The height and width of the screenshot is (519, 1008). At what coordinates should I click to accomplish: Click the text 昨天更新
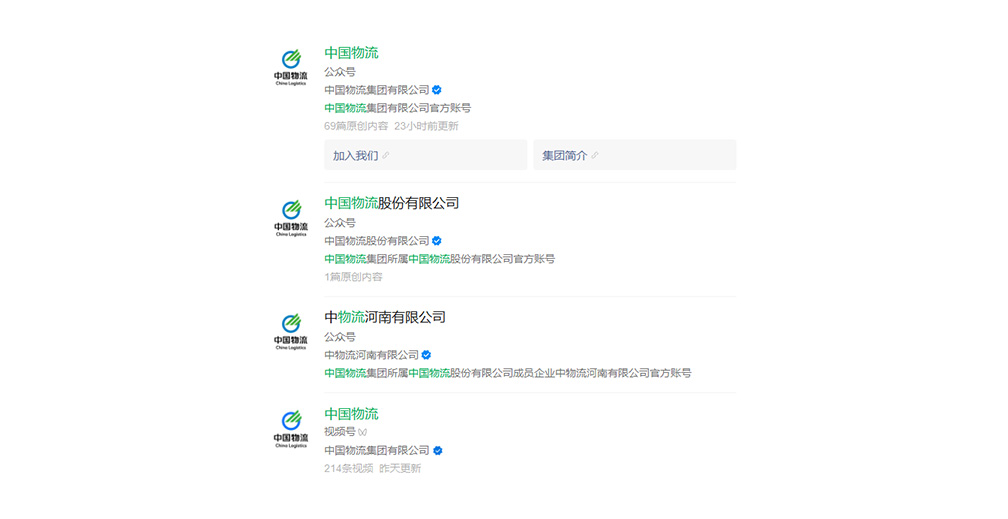(400, 469)
